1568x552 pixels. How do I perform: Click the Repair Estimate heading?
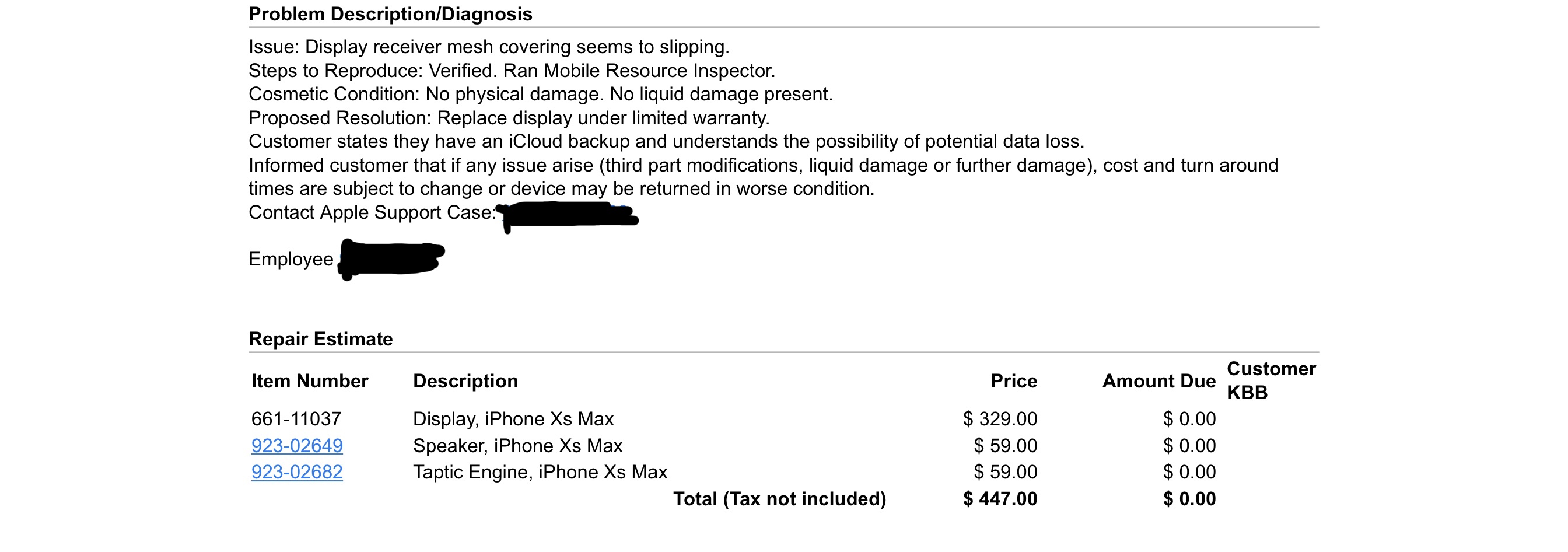click(x=321, y=338)
